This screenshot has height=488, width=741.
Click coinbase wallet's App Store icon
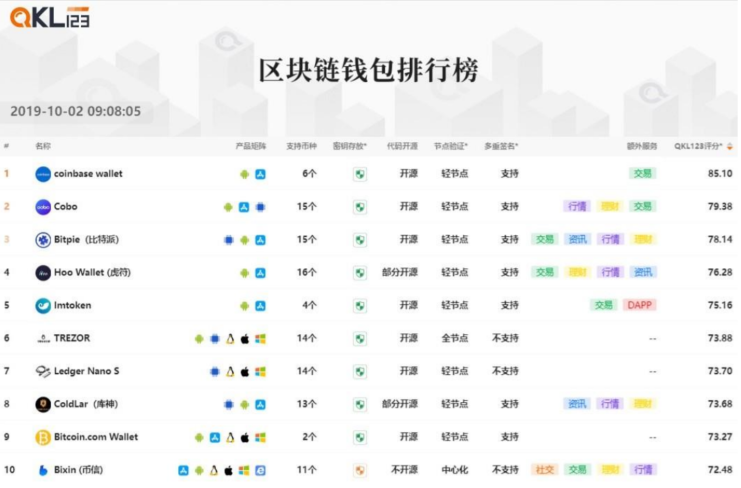[260, 174]
